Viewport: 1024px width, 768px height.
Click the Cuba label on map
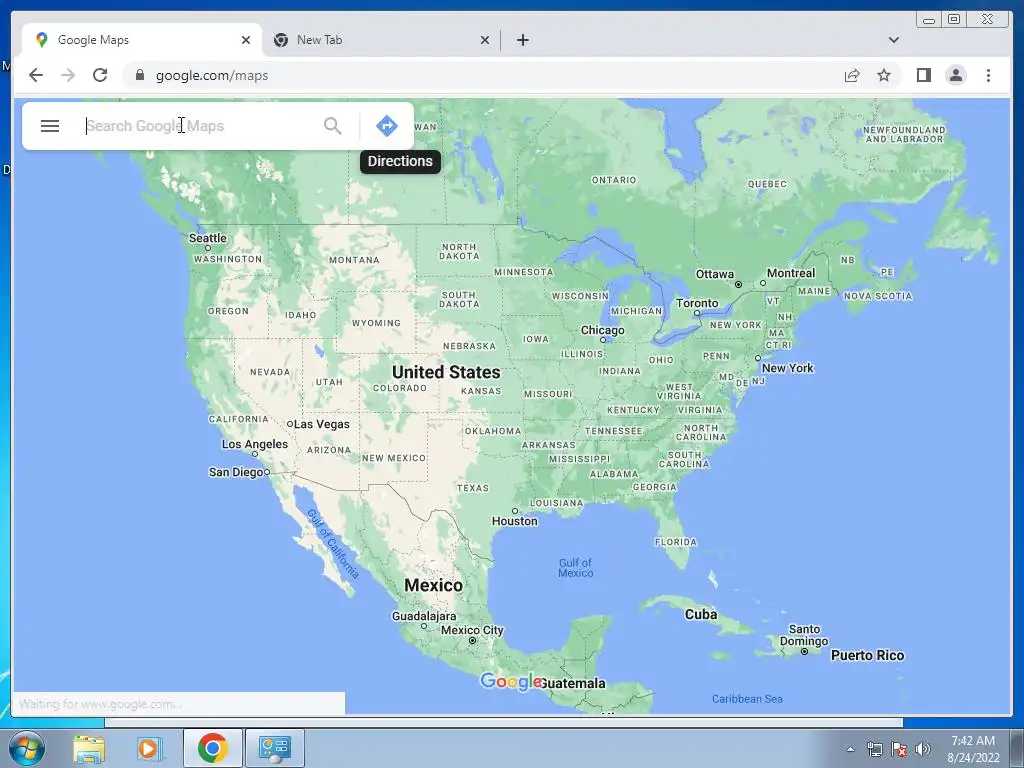pos(701,615)
